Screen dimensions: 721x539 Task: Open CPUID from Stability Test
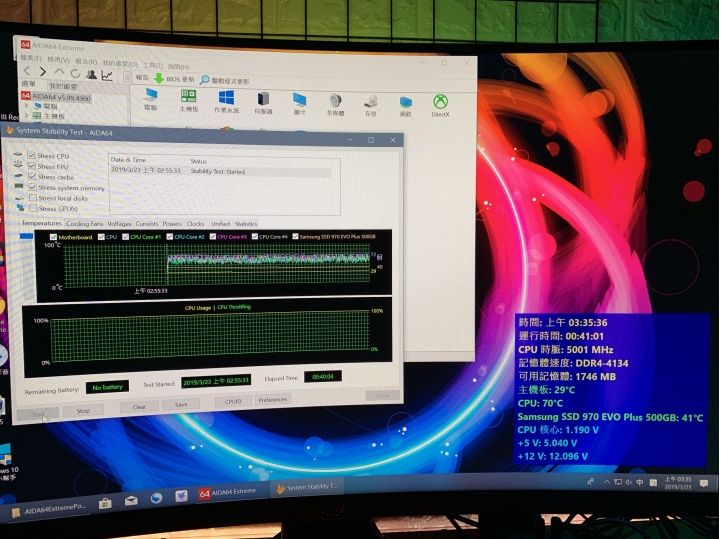[x=233, y=401]
